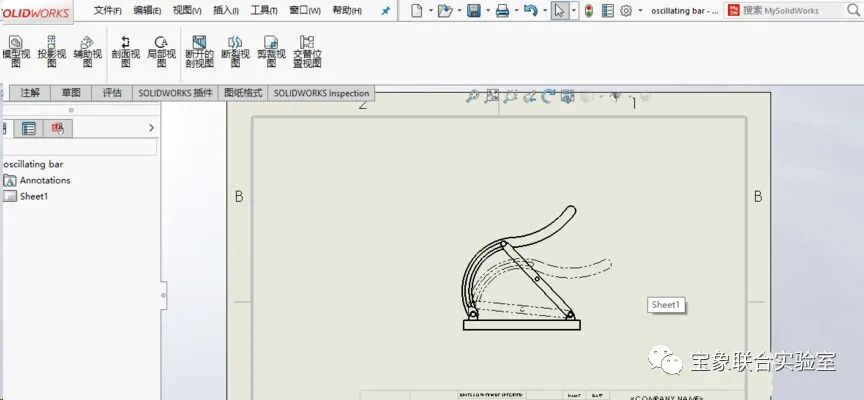This screenshot has height=400, width=864.
Task: Click the New document icon
Action: coord(417,10)
